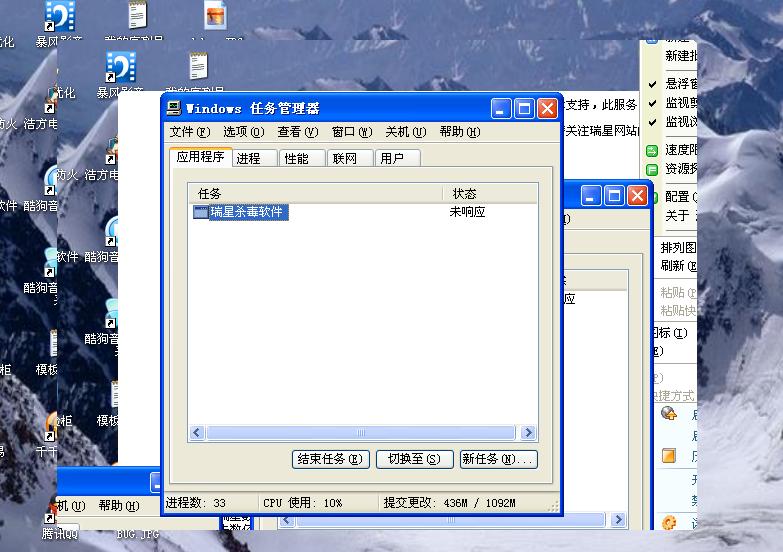Click the 切换至(S) button
Image resolution: width=783 pixels, height=552 pixels.
[x=414, y=459]
